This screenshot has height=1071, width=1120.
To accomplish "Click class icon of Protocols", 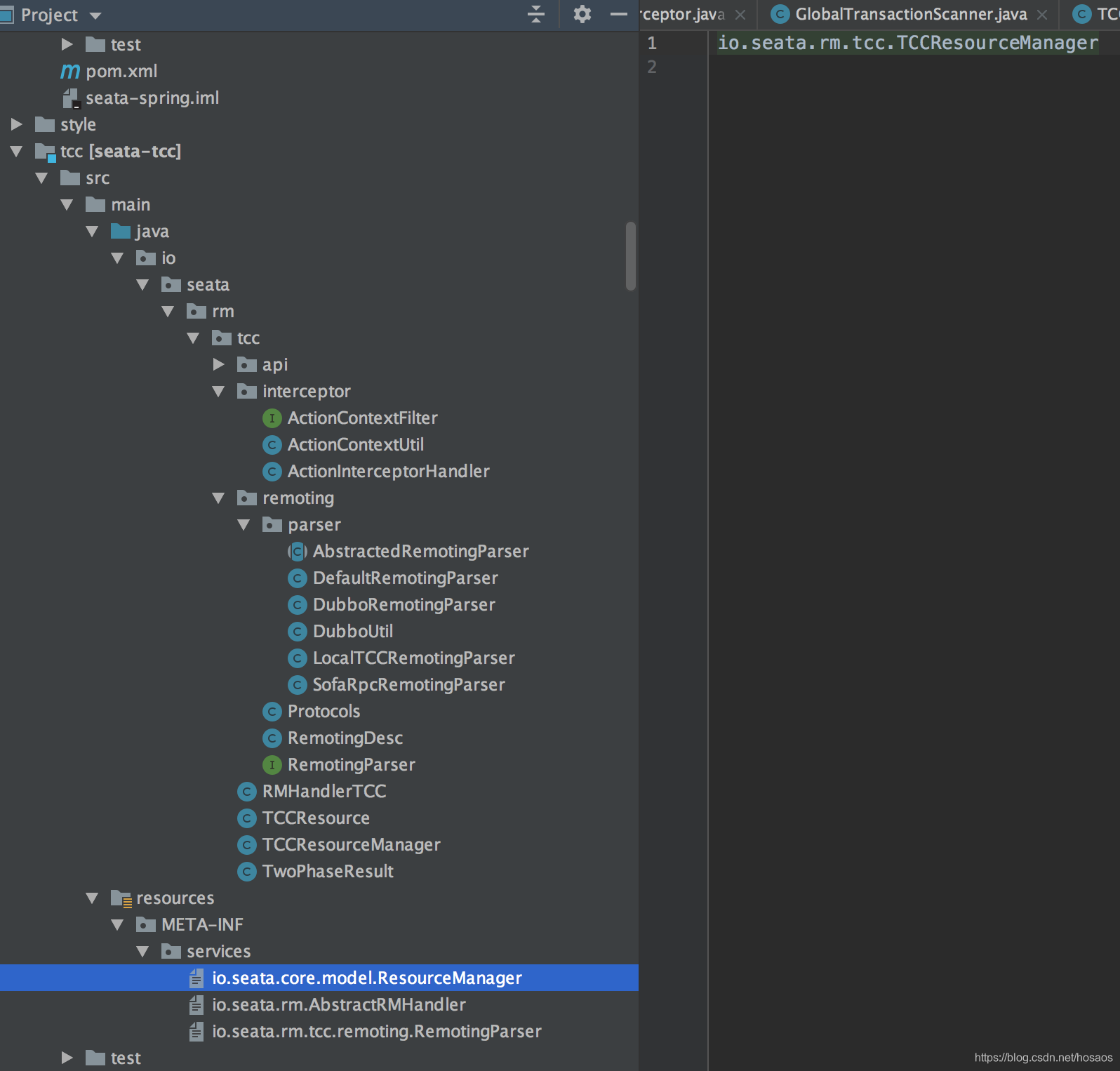I will click(x=272, y=712).
